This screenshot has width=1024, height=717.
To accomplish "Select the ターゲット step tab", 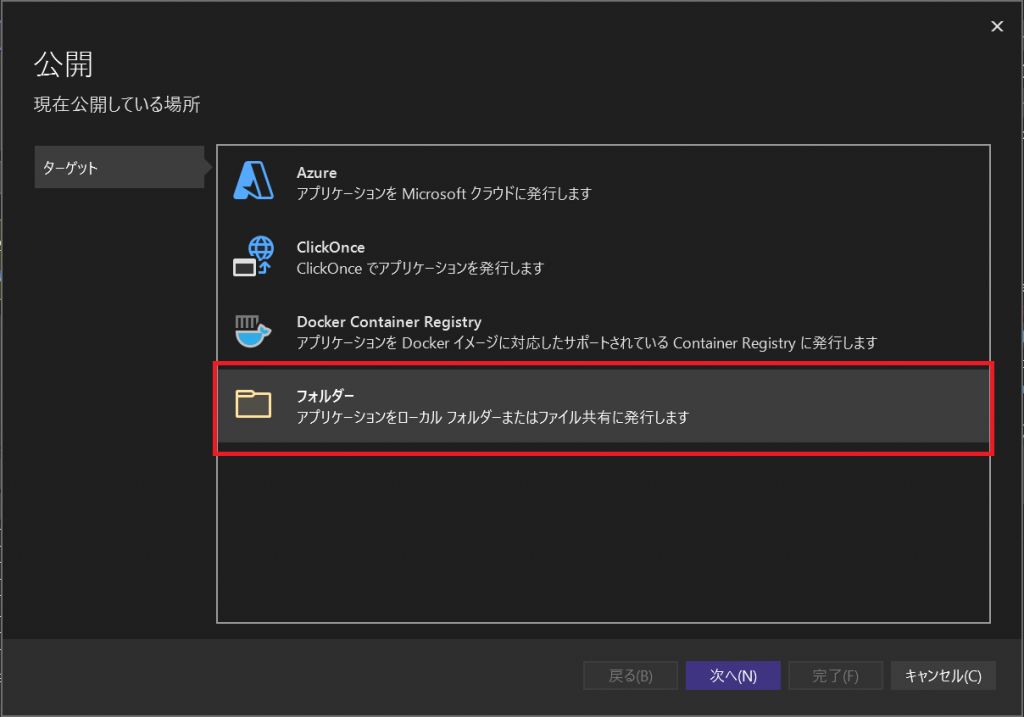I will coord(120,167).
